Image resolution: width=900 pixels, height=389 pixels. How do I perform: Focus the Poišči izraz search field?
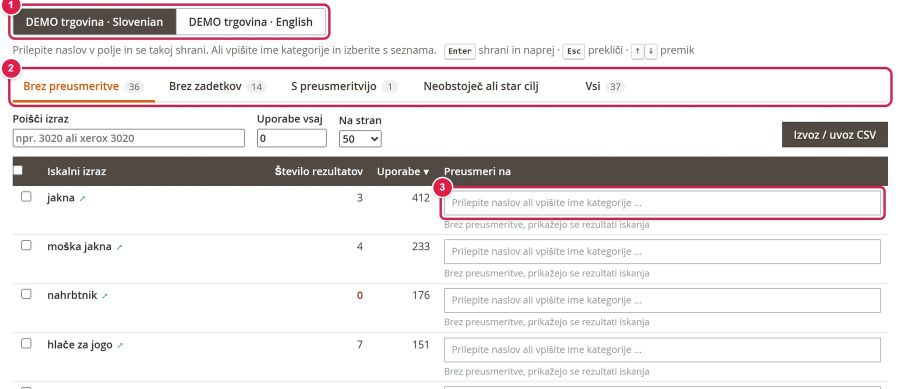(x=129, y=138)
